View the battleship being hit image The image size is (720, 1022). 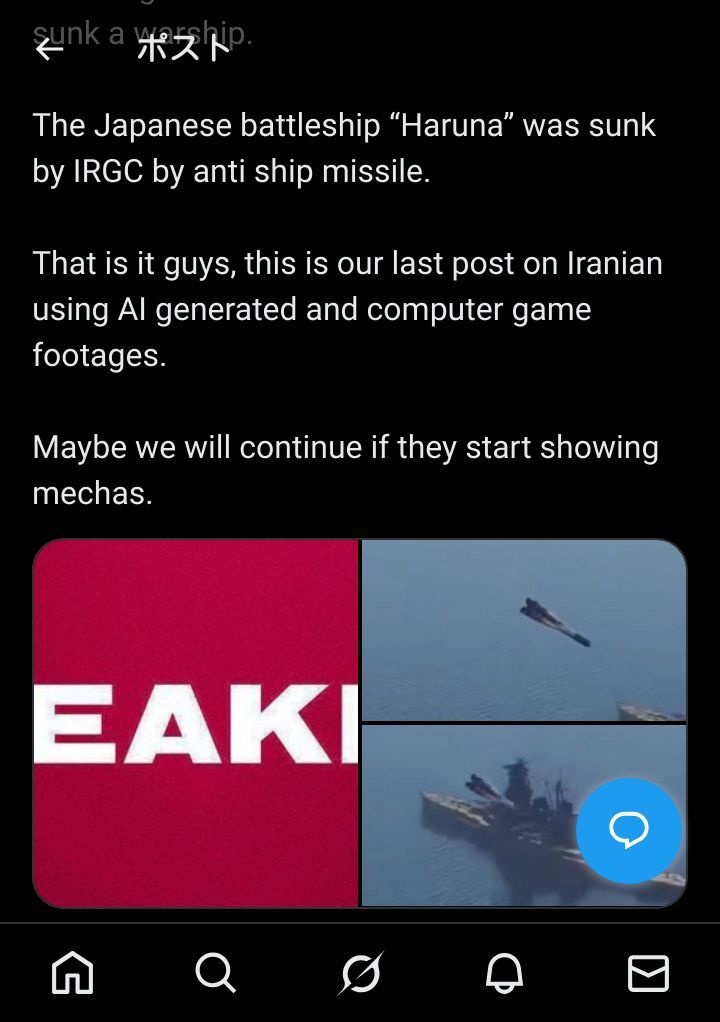524,815
